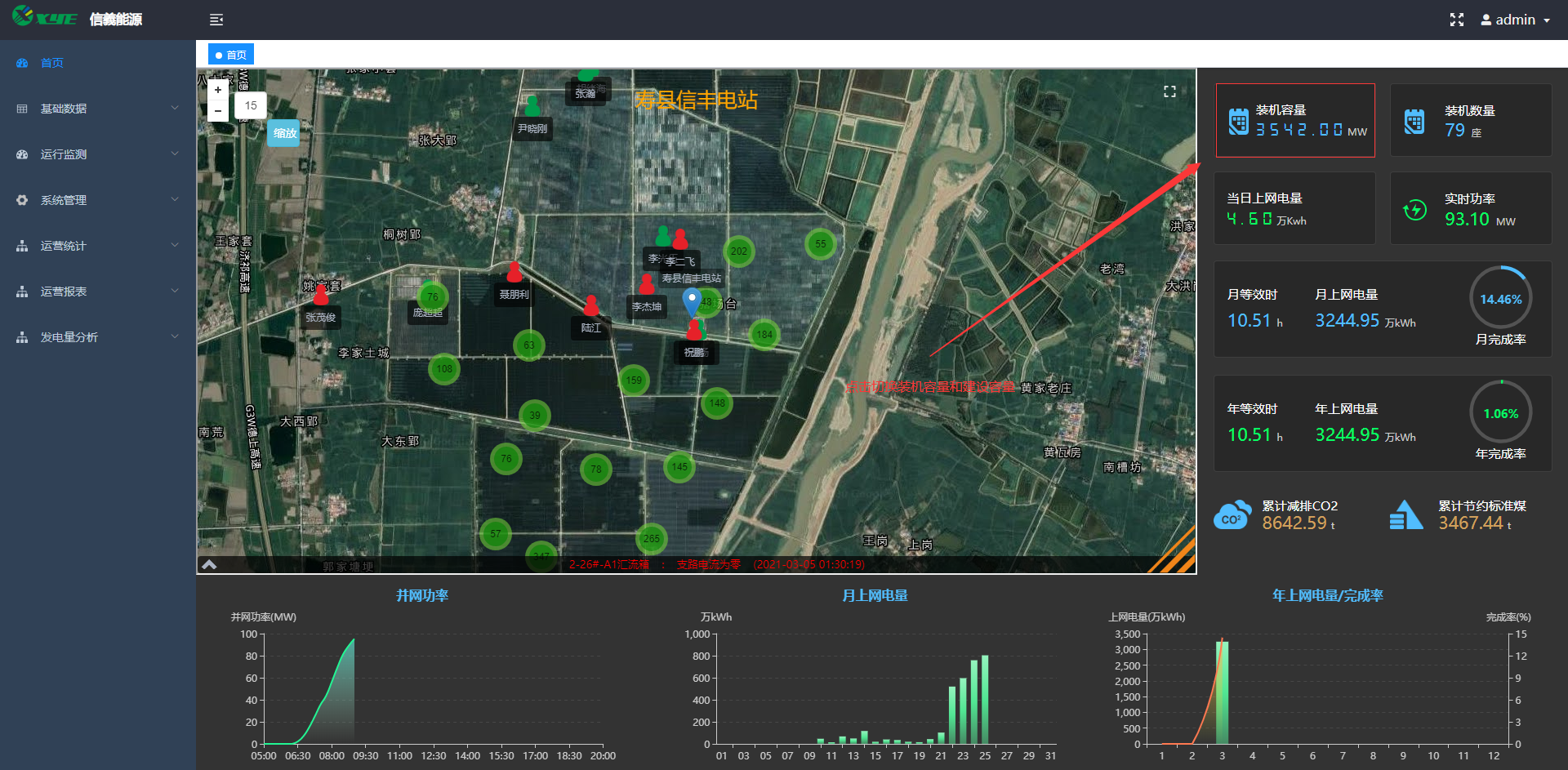The width and height of the screenshot is (1568, 770).
Task: Click the 月上网电量 3244.95 value
Action: pos(1347,321)
